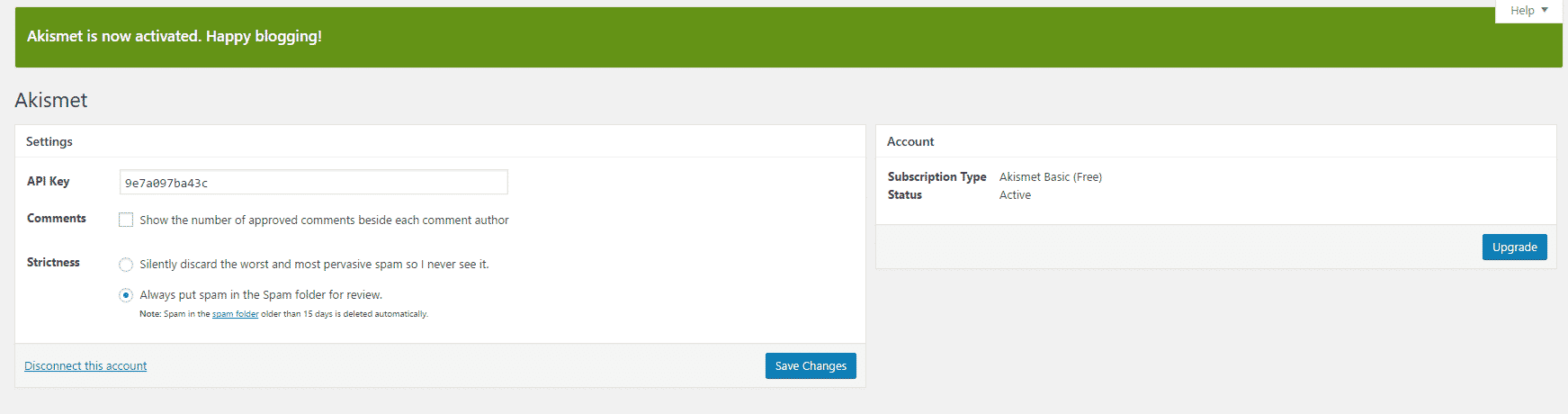The width and height of the screenshot is (1568, 414).
Task: Click the API Key label
Action: [48, 181]
